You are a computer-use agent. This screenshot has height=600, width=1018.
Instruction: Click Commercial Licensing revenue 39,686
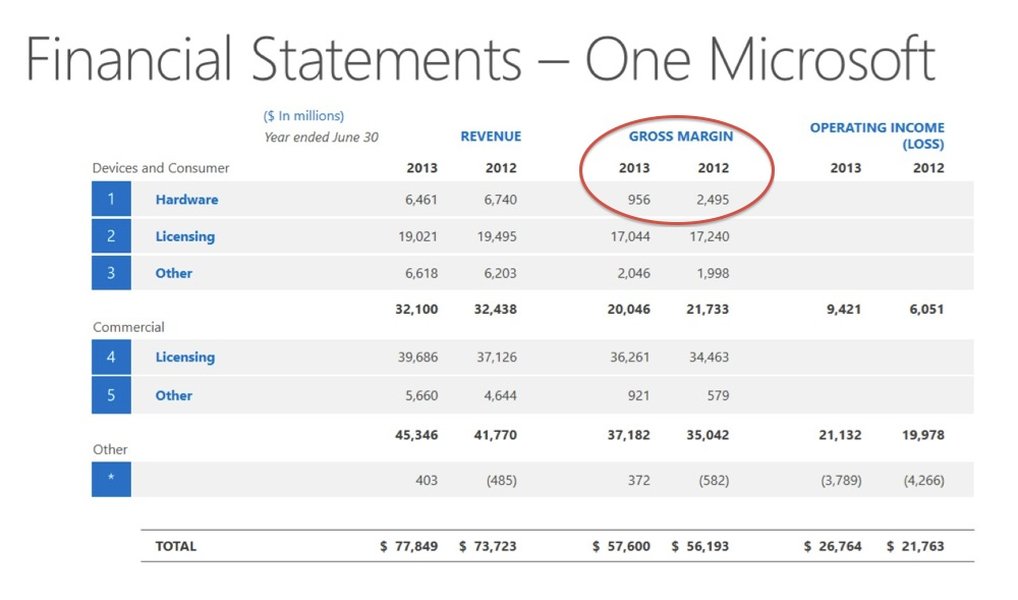point(417,357)
